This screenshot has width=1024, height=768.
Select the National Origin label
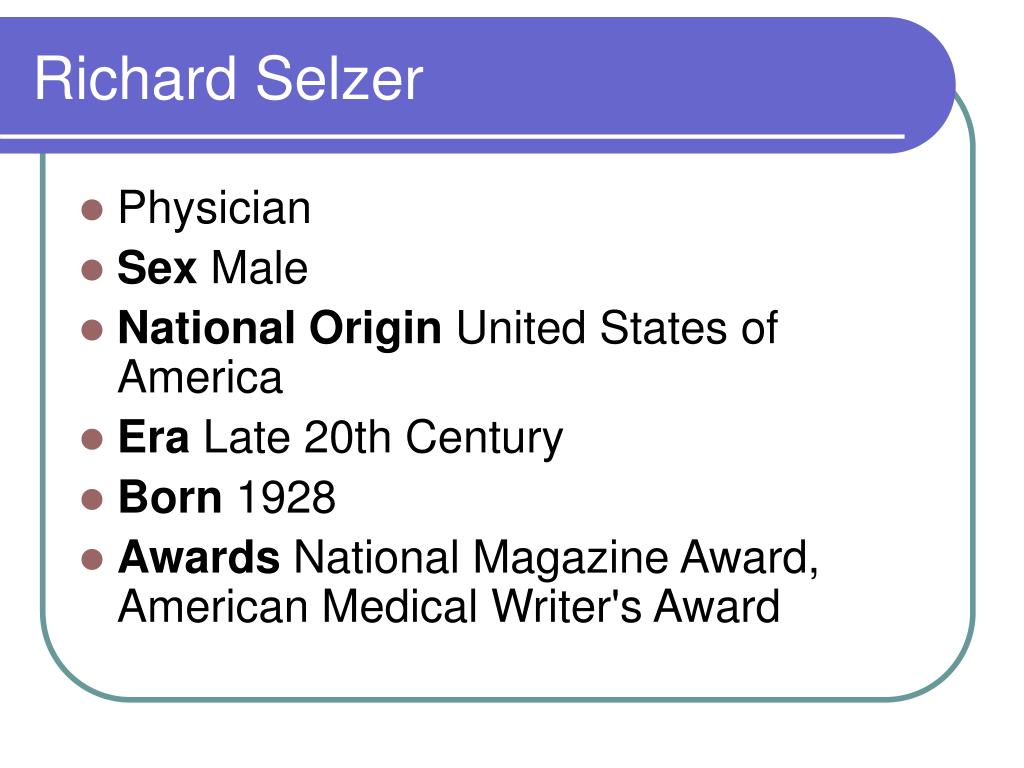click(280, 330)
